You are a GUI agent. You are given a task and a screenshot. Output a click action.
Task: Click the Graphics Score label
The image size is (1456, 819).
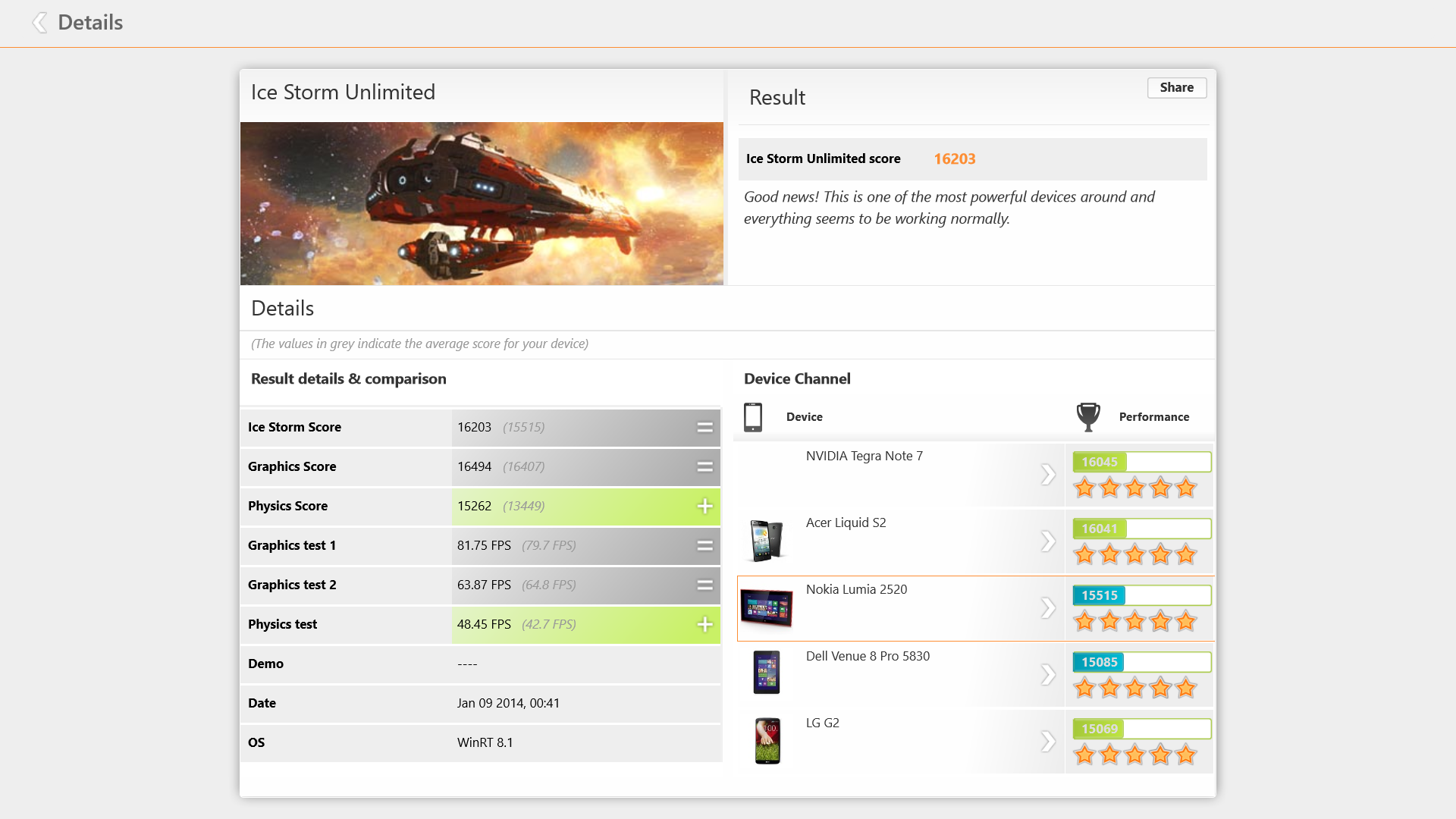(292, 466)
